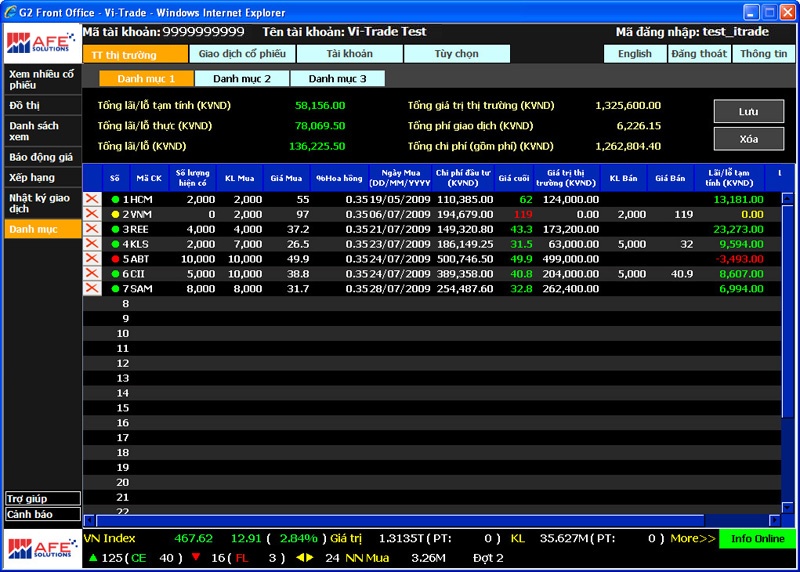Image resolution: width=800 pixels, height=572 pixels.
Task: Select the Danh mục 1 portfolio tab
Action: point(146,79)
